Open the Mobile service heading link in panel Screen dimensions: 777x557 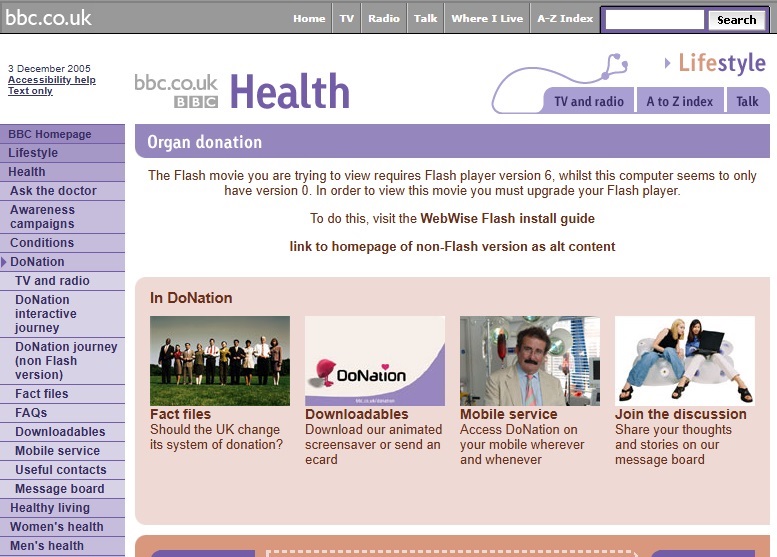(508, 414)
